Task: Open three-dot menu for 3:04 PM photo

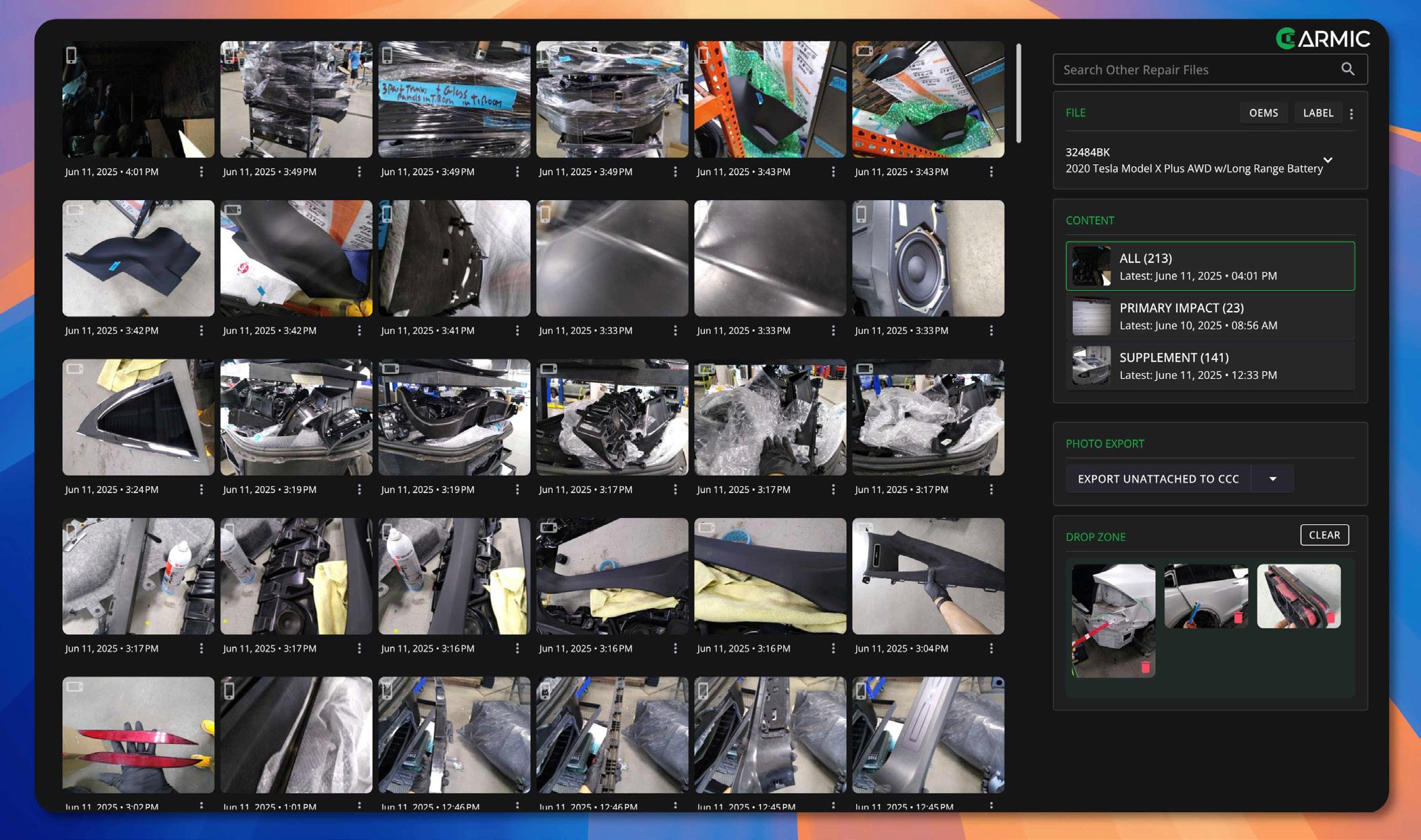Action: (x=991, y=648)
